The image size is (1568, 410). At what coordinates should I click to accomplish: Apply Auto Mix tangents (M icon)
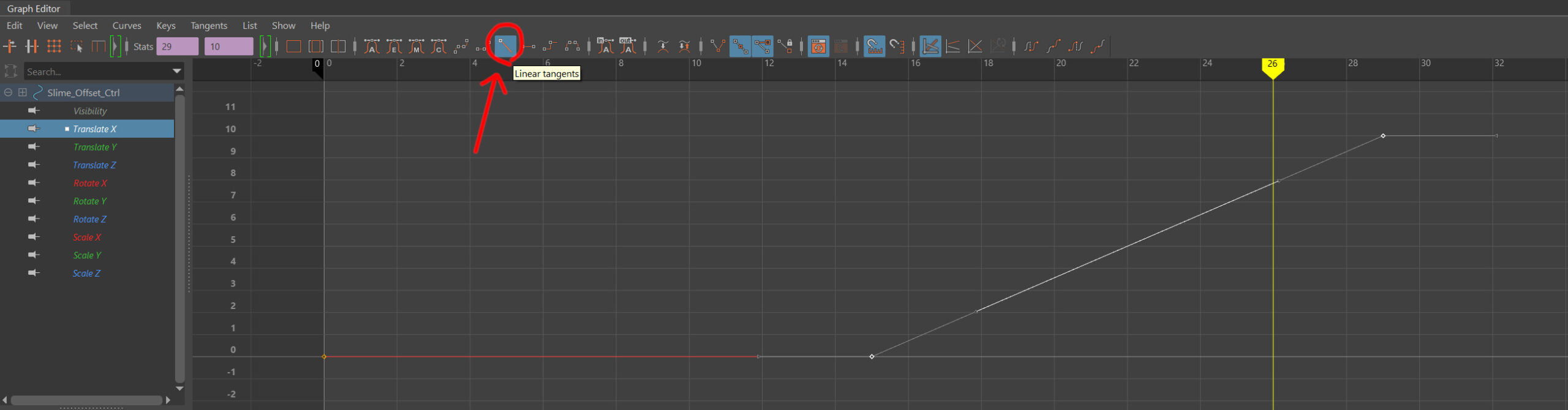[x=417, y=46]
